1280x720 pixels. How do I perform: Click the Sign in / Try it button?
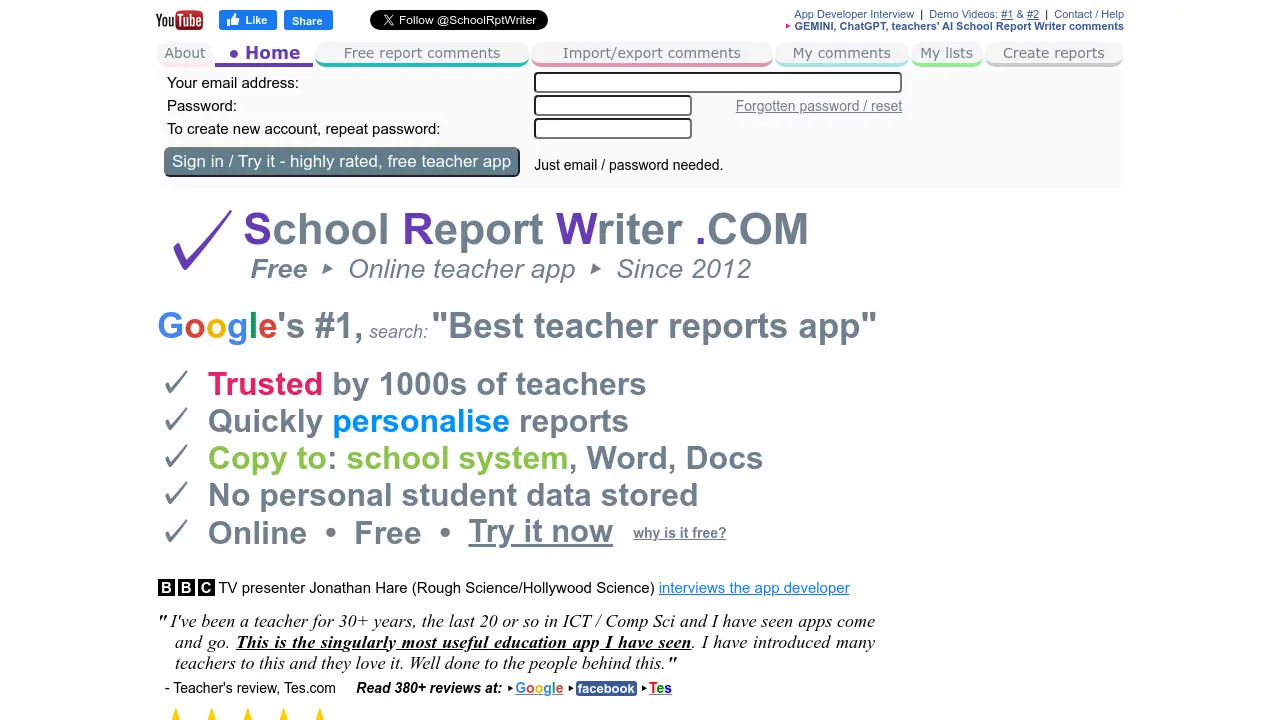click(342, 162)
